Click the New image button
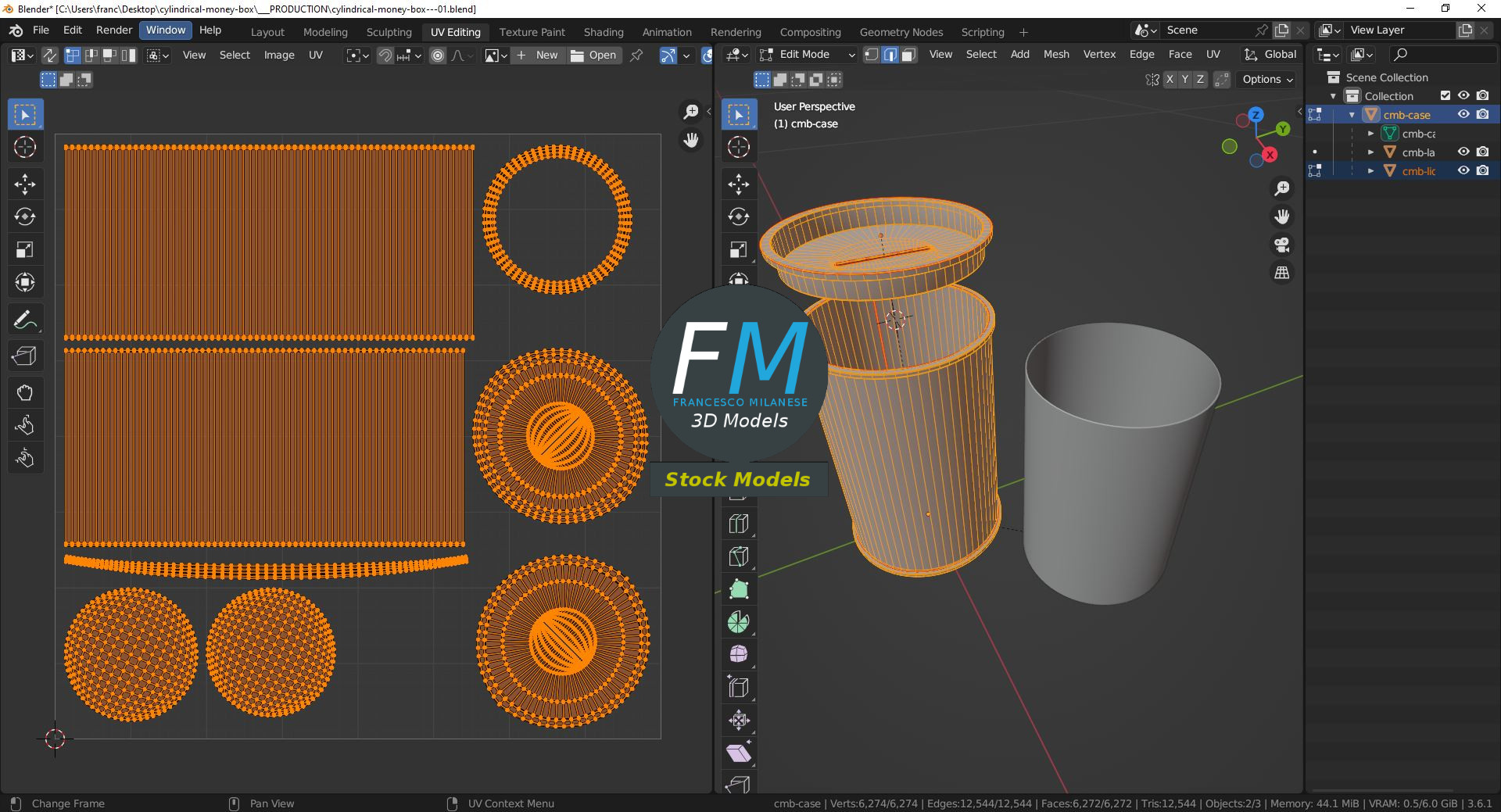This screenshot has width=1501, height=812. coord(538,55)
